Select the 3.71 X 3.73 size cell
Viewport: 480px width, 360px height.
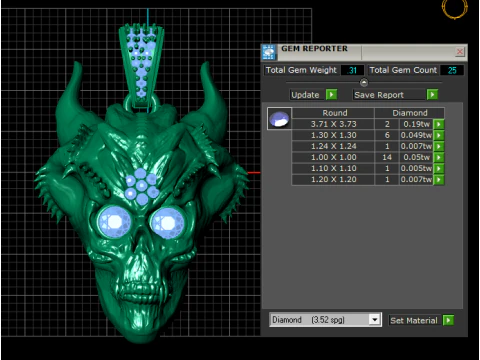pyautogui.click(x=333, y=124)
